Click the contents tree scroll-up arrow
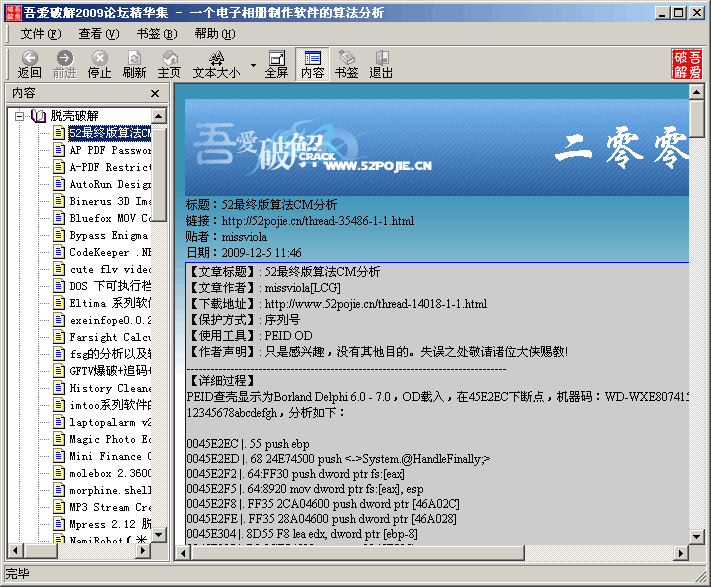Image resolution: width=711 pixels, height=587 pixels. [159, 116]
